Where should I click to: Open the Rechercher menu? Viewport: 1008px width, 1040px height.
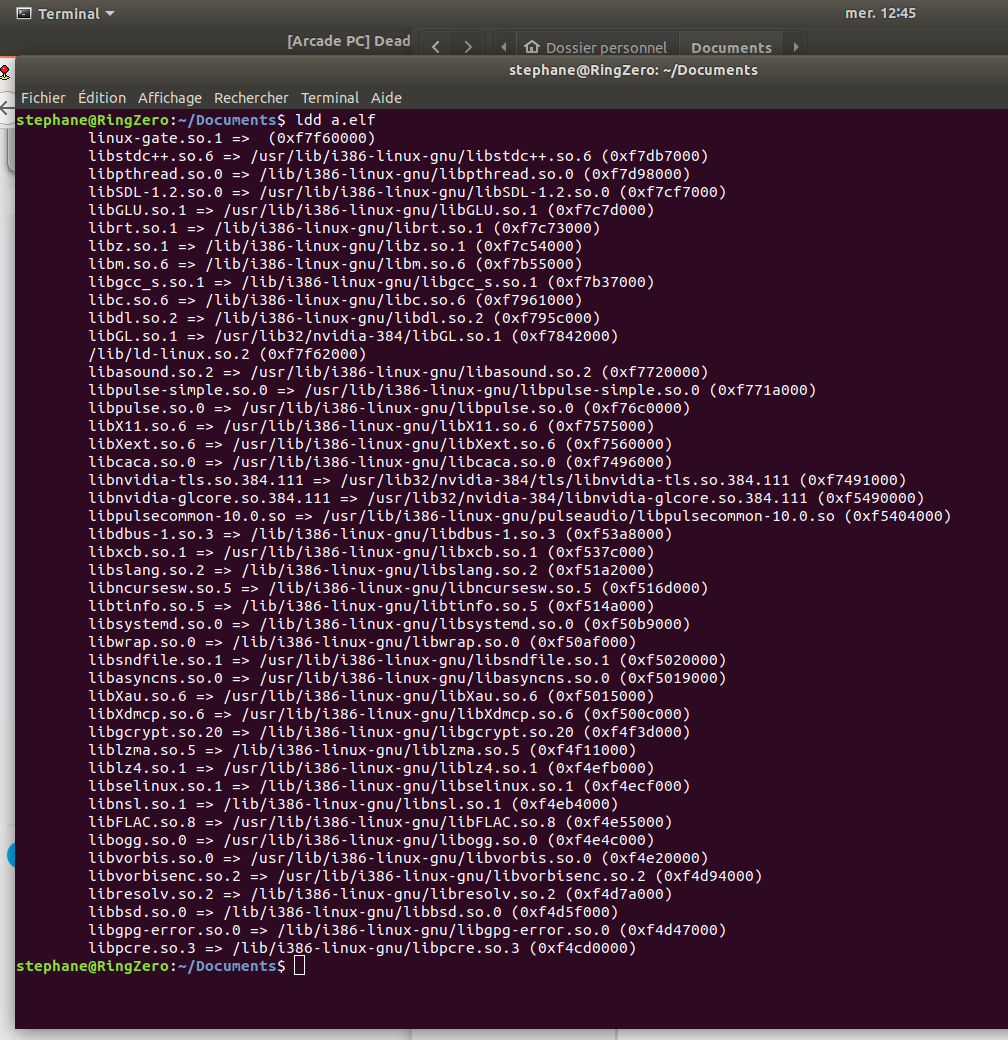(251, 98)
